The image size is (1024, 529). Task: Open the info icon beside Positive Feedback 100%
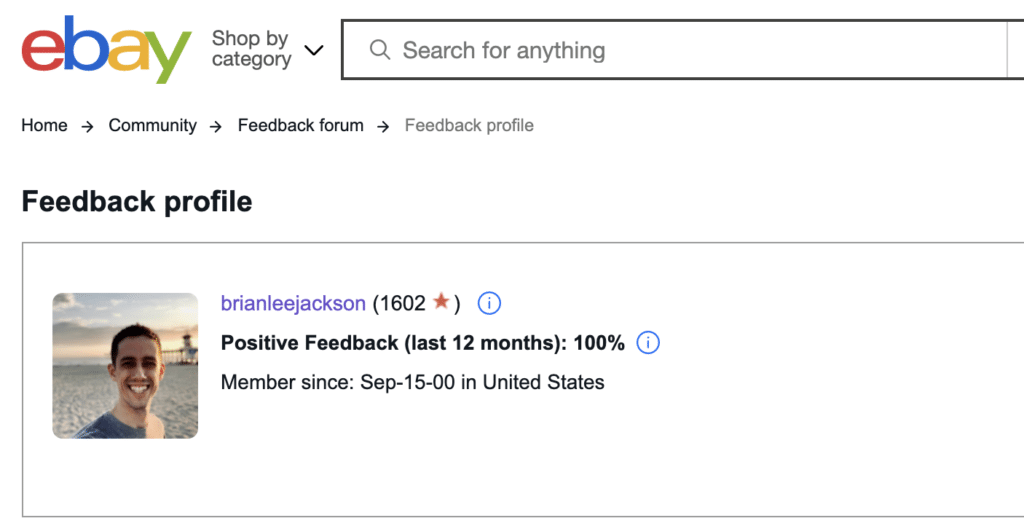tap(648, 343)
